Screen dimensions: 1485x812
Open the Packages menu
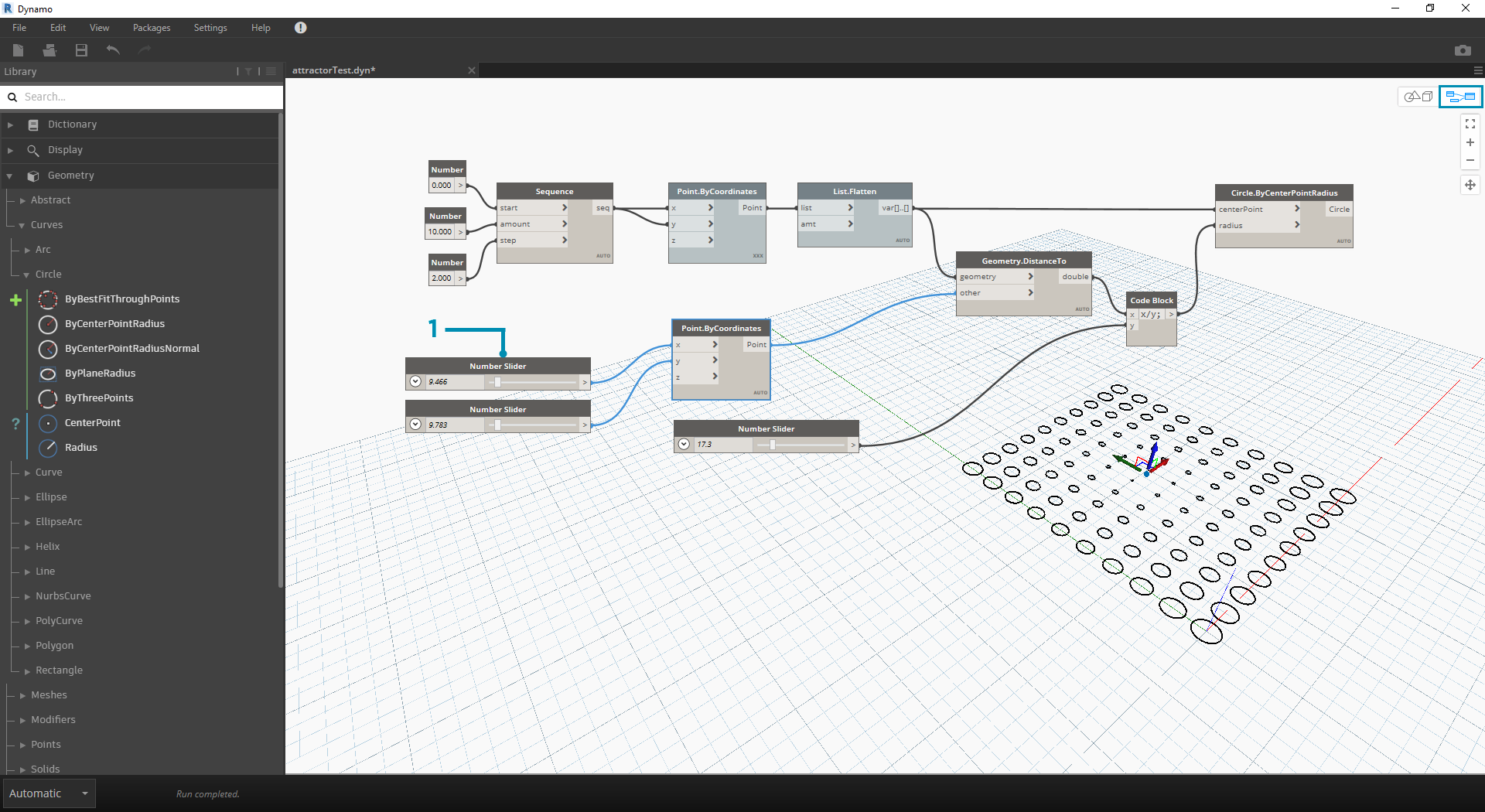tap(152, 28)
